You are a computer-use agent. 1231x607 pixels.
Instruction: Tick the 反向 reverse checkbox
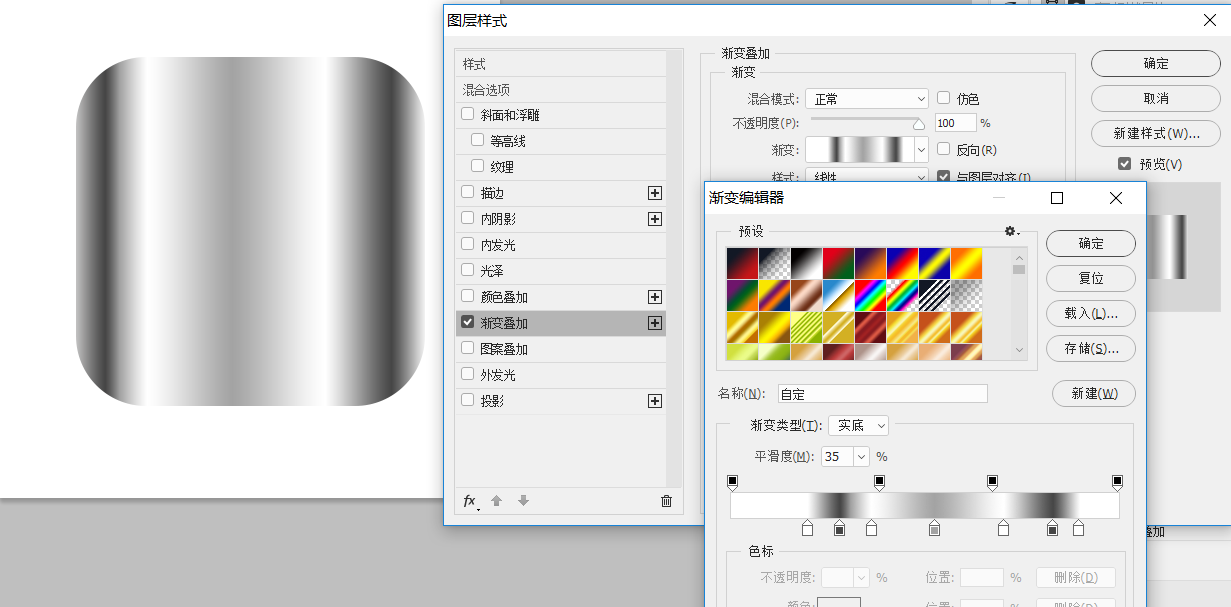point(943,149)
